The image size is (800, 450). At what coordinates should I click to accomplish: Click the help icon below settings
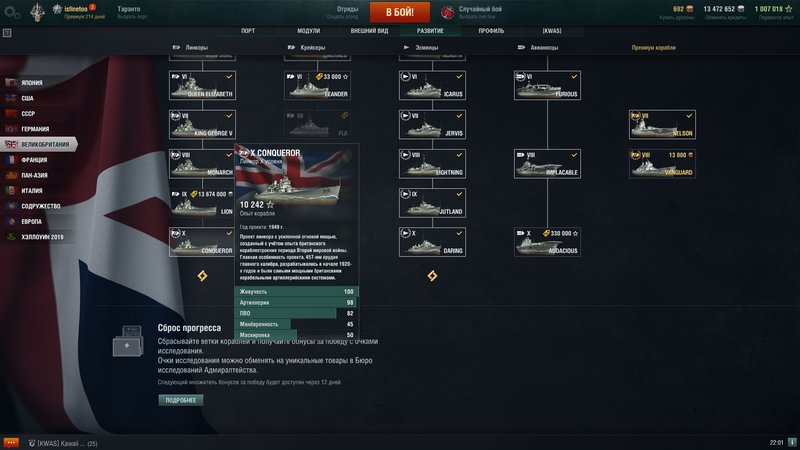coord(7,33)
